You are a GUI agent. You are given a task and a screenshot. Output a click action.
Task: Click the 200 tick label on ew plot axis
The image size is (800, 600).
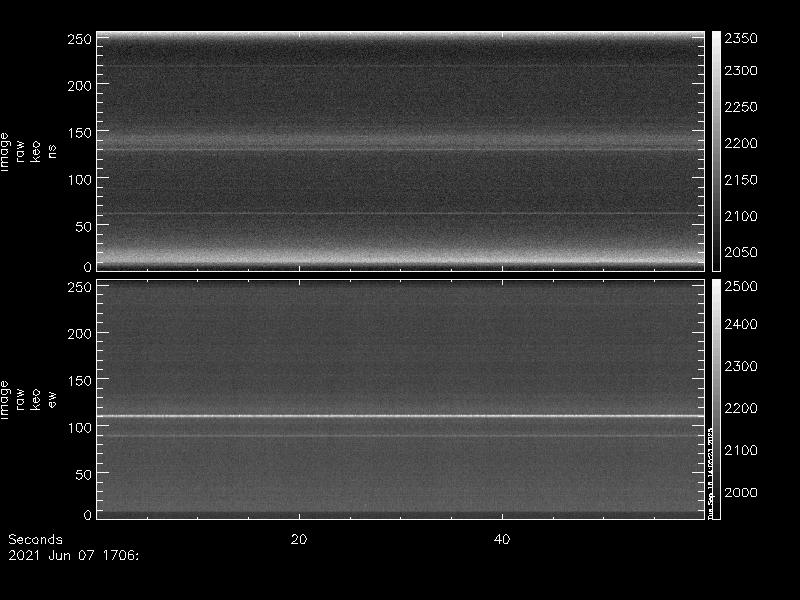(80, 334)
